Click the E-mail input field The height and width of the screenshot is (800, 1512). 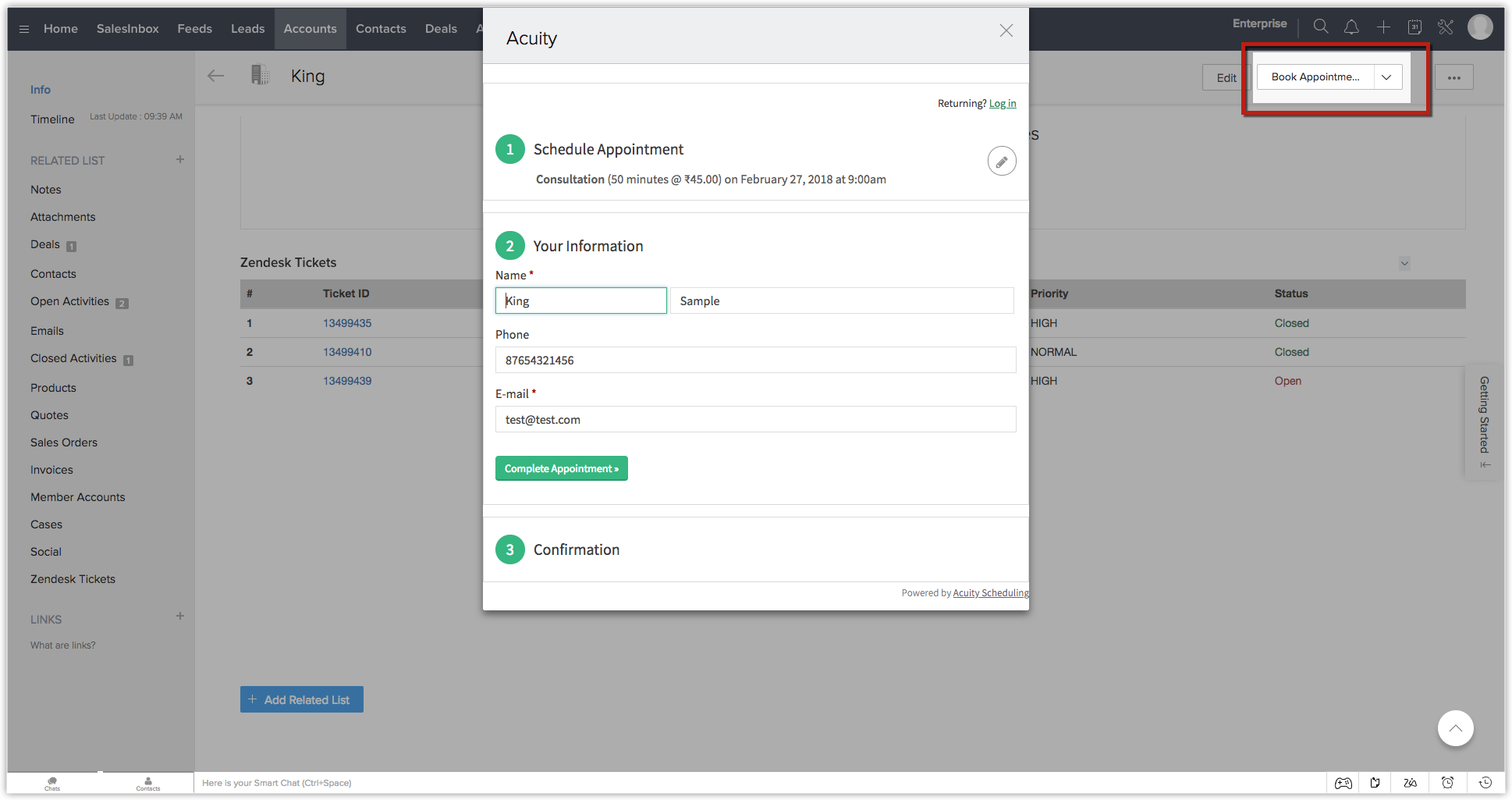click(755, 419)
